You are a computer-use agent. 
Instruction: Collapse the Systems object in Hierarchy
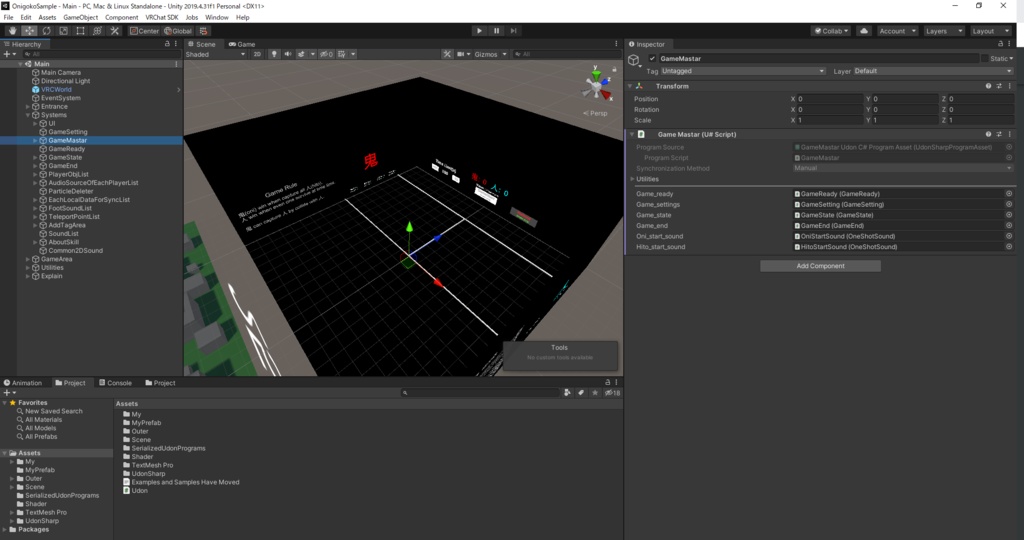point(27,115)
